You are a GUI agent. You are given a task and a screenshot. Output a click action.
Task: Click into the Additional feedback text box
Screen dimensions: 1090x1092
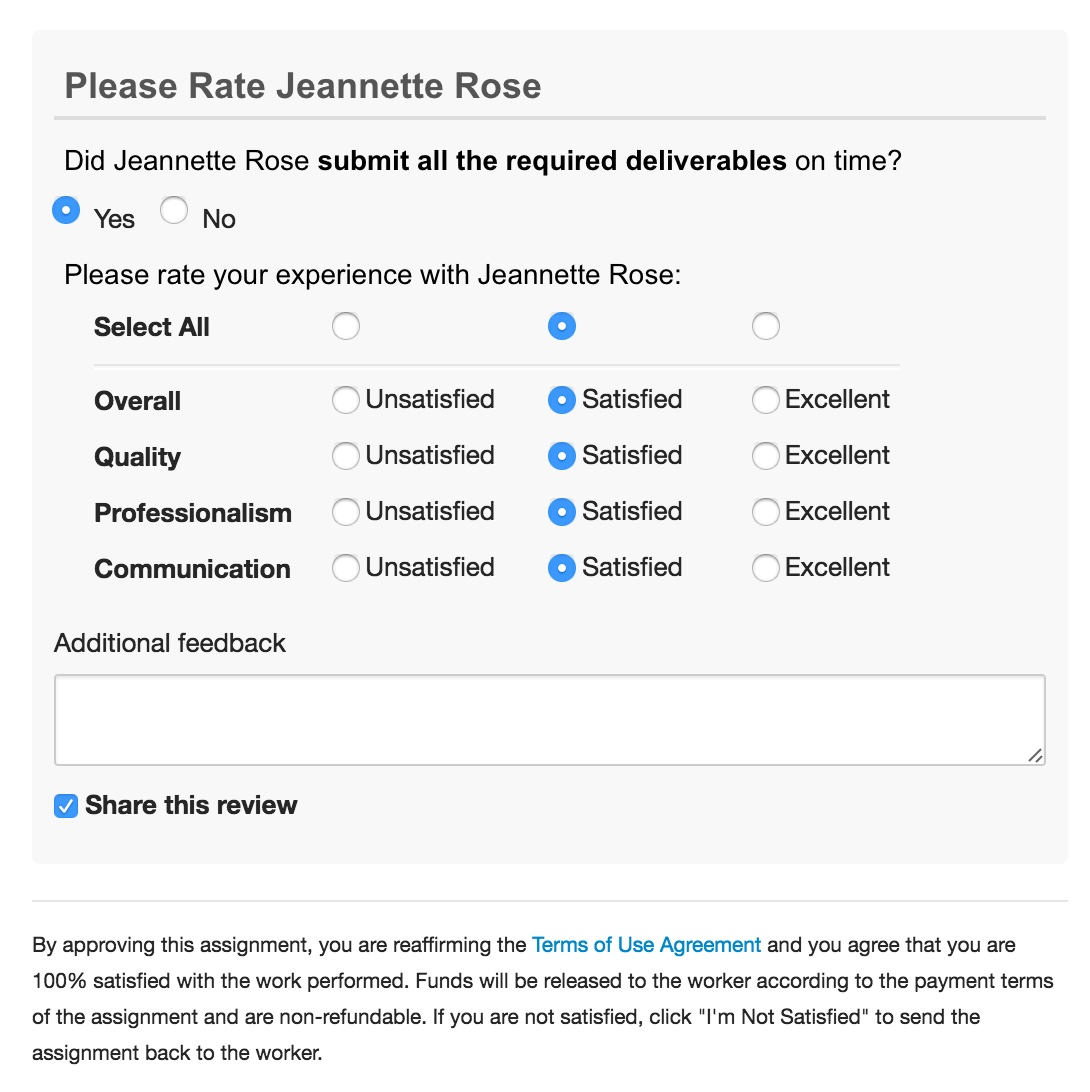pos(549,720)
